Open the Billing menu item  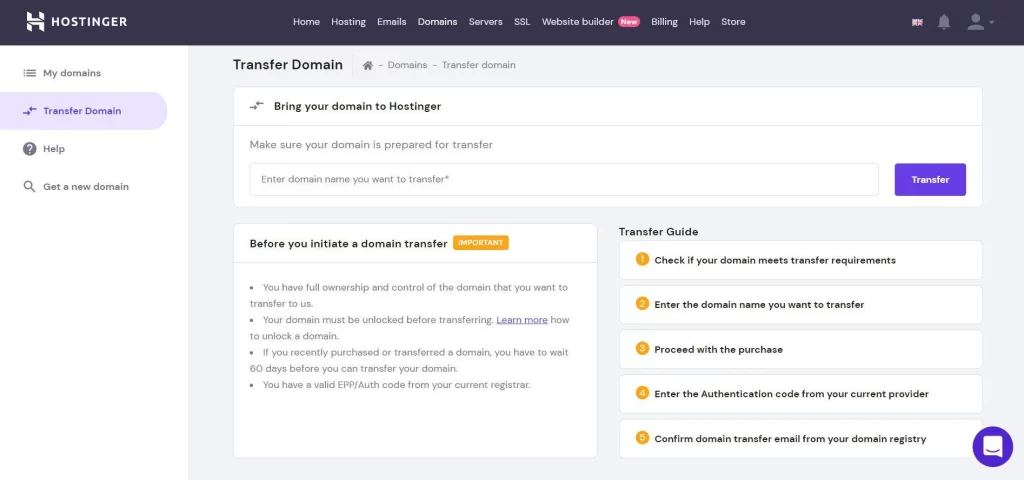pyautogui.click(x=664, y=22)
